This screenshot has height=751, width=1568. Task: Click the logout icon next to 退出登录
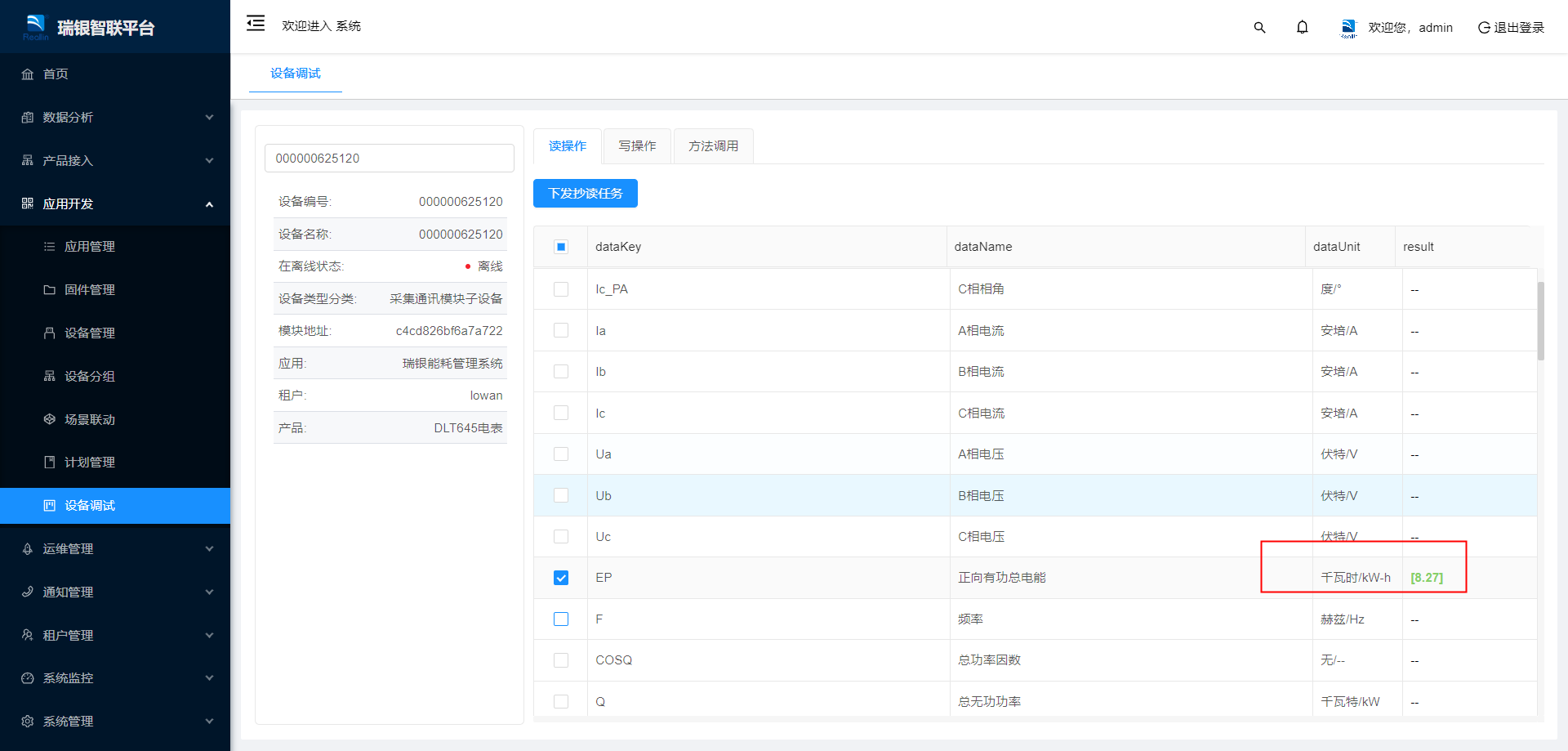point(1484,28)
